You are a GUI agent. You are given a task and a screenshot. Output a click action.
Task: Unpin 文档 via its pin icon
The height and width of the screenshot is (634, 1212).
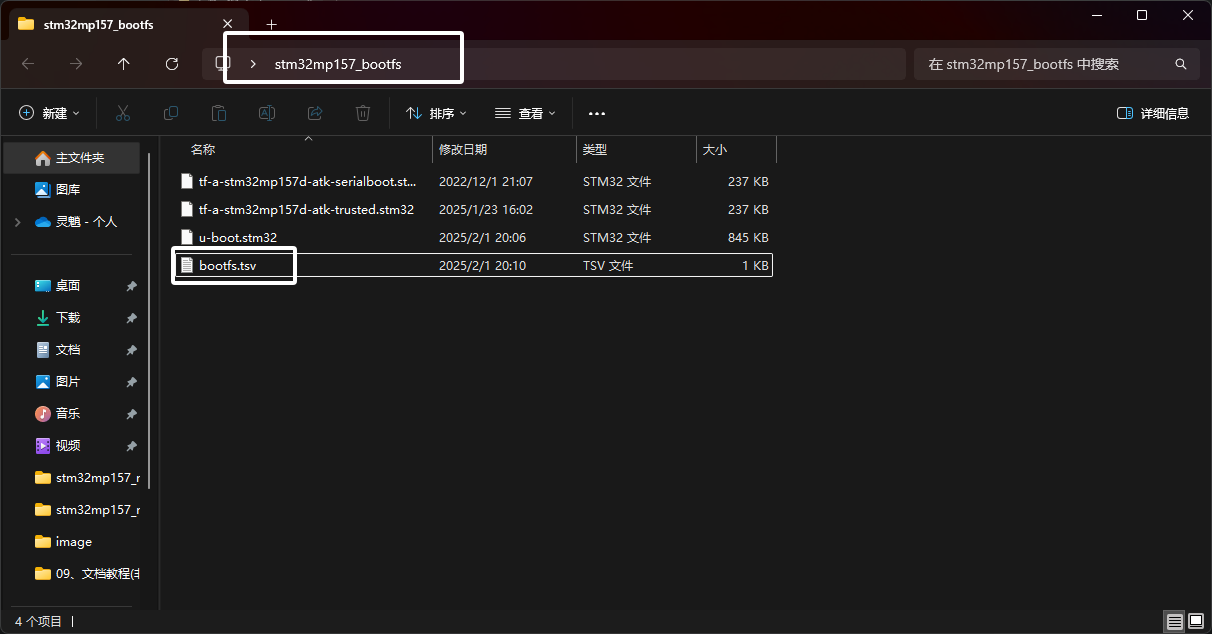pyautogui.click(x=131, y=350)
